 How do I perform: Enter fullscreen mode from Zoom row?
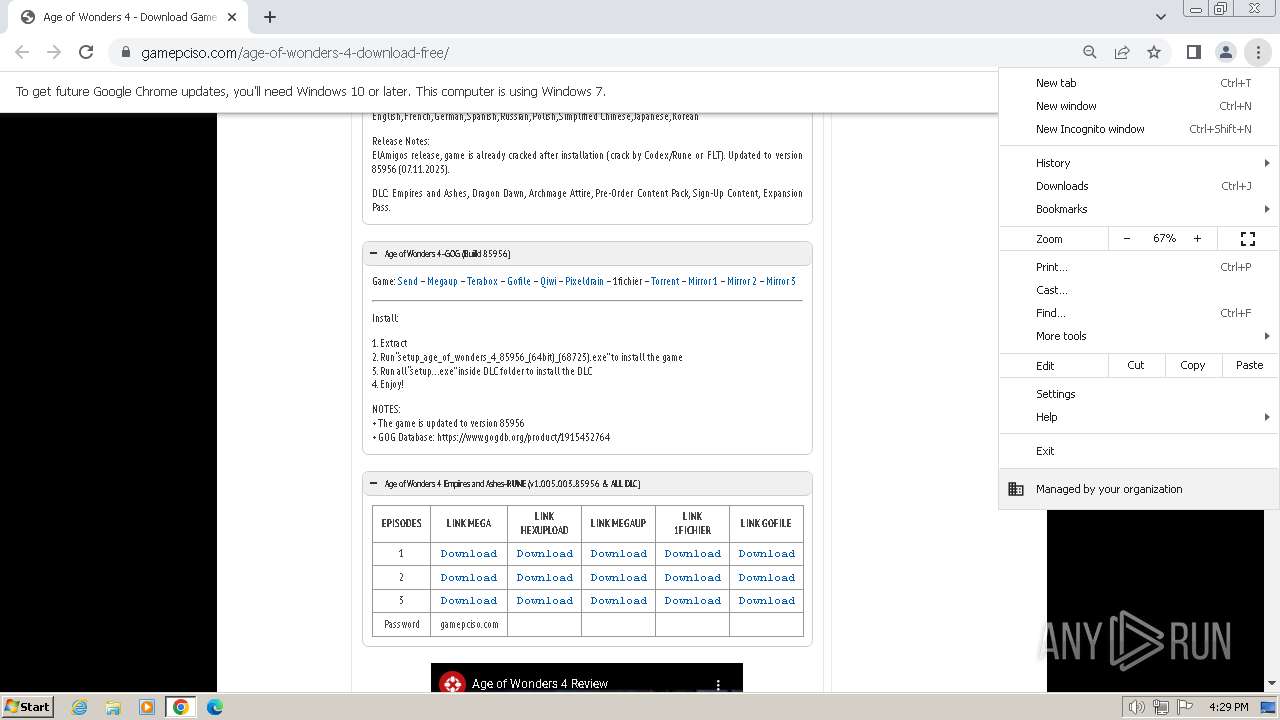1248,238
